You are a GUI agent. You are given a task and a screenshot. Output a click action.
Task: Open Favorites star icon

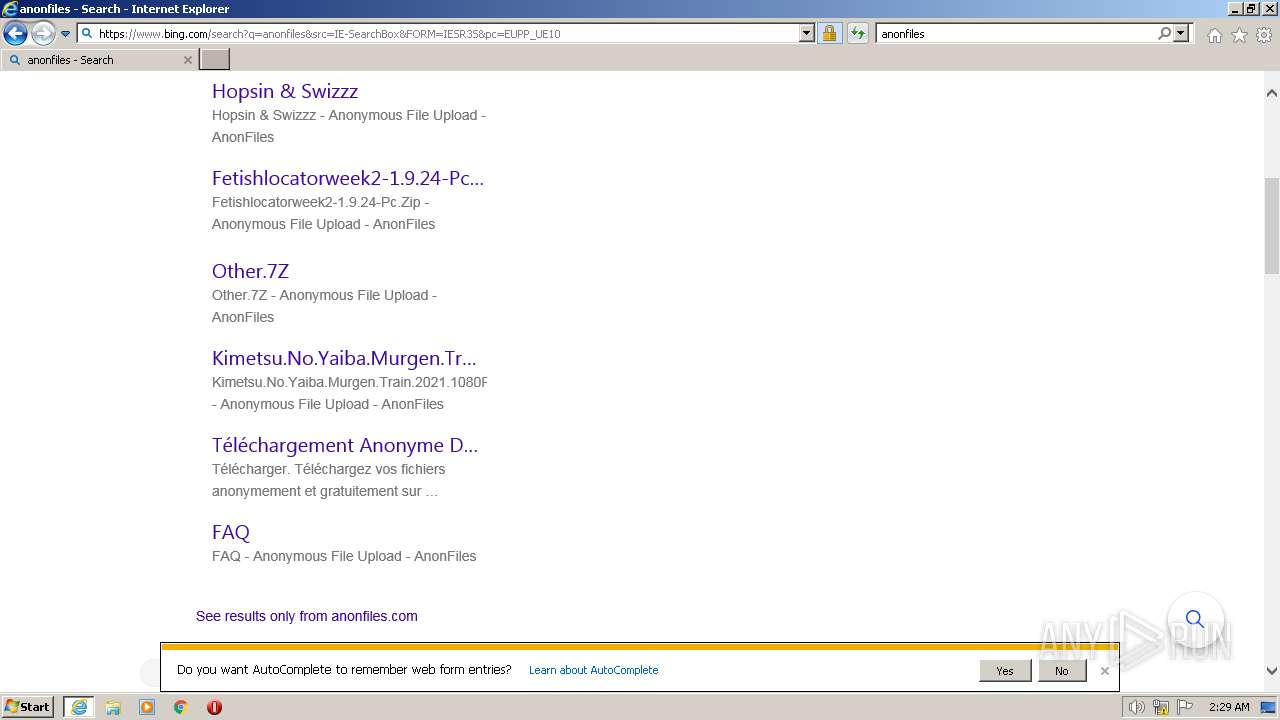(x=1239, y=35)
